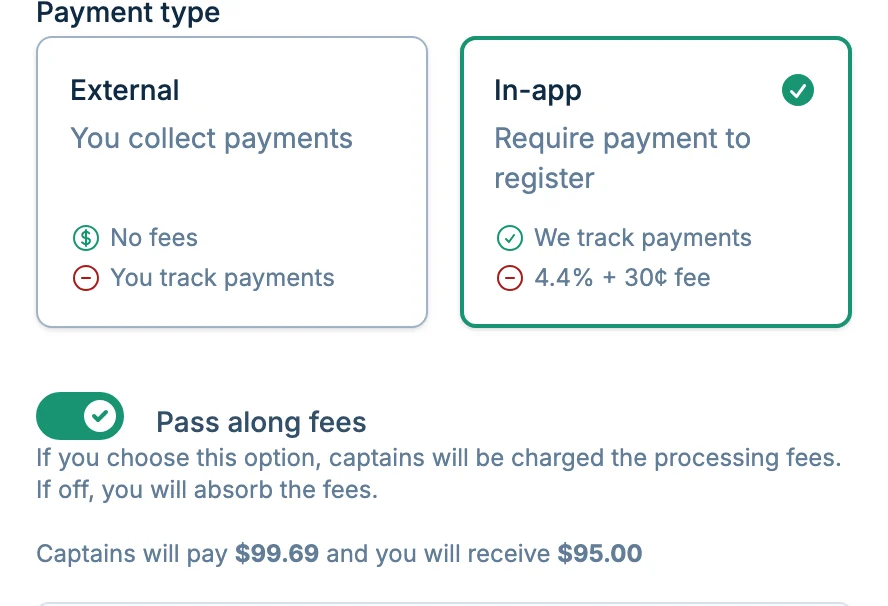Click the minus icon beside 4.4% + 30¢ fee
The image size is (888, 606).
tap(510, 278)
